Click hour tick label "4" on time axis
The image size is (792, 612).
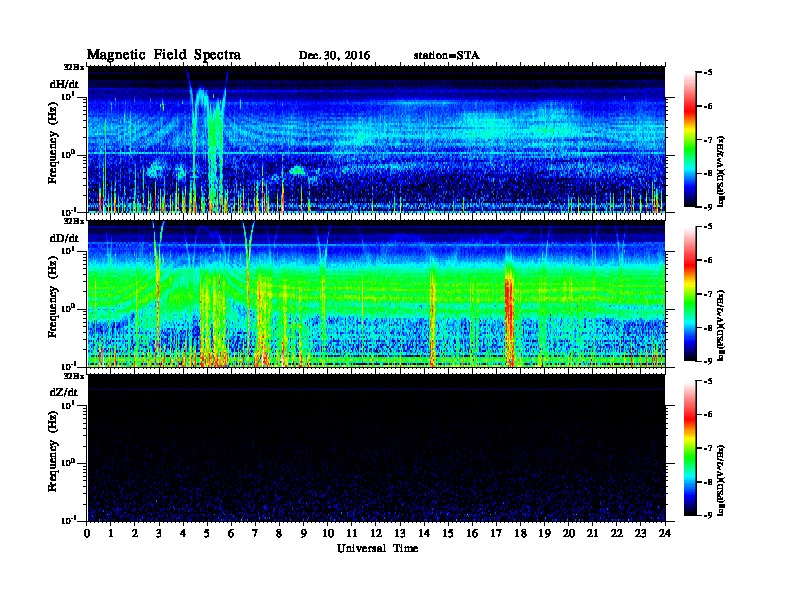(x=183, y=534)
